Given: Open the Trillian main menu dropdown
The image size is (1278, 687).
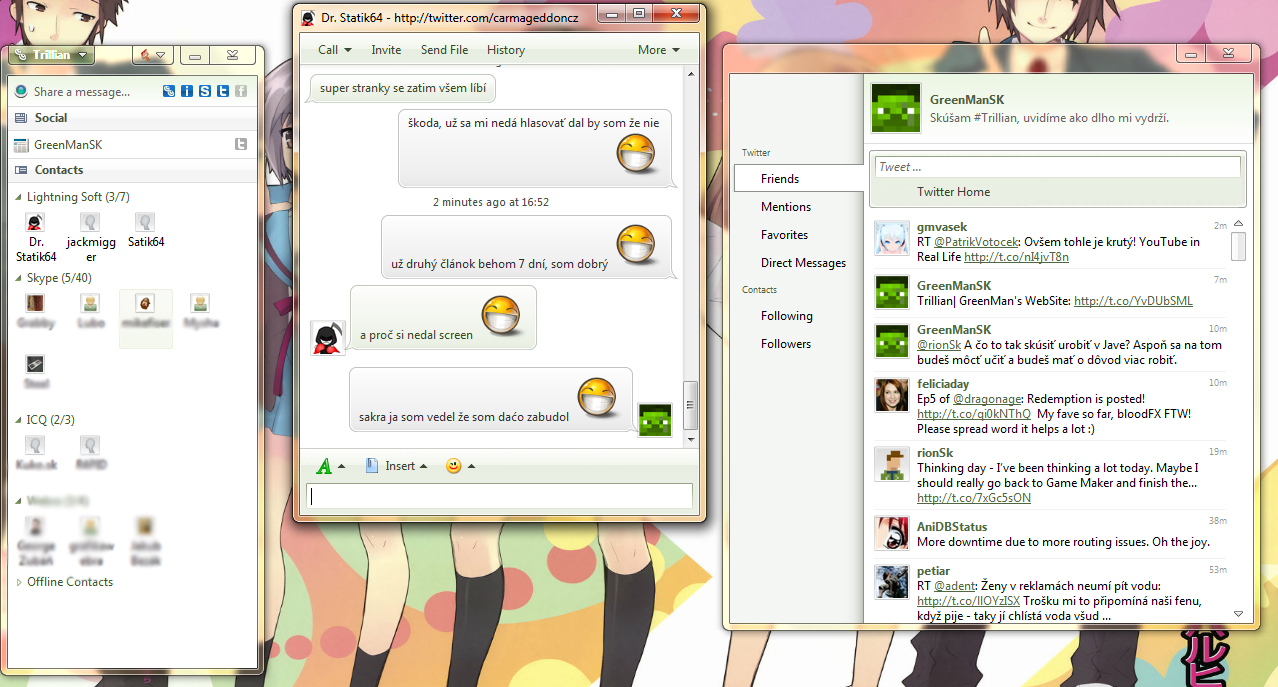Looking at the screenshot, I should (x=50, y=55).
